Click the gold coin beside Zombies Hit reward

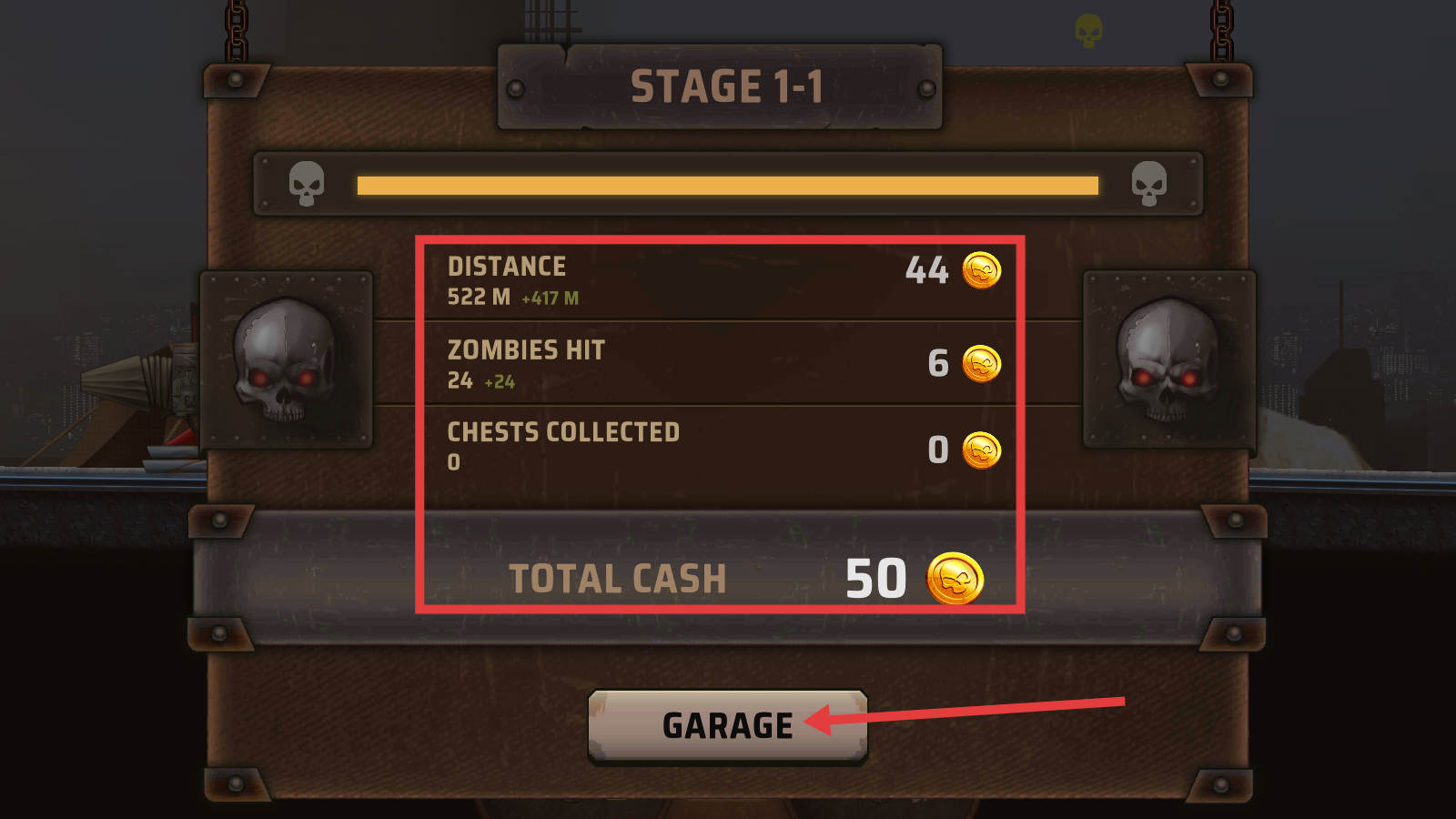pos(982,364)
